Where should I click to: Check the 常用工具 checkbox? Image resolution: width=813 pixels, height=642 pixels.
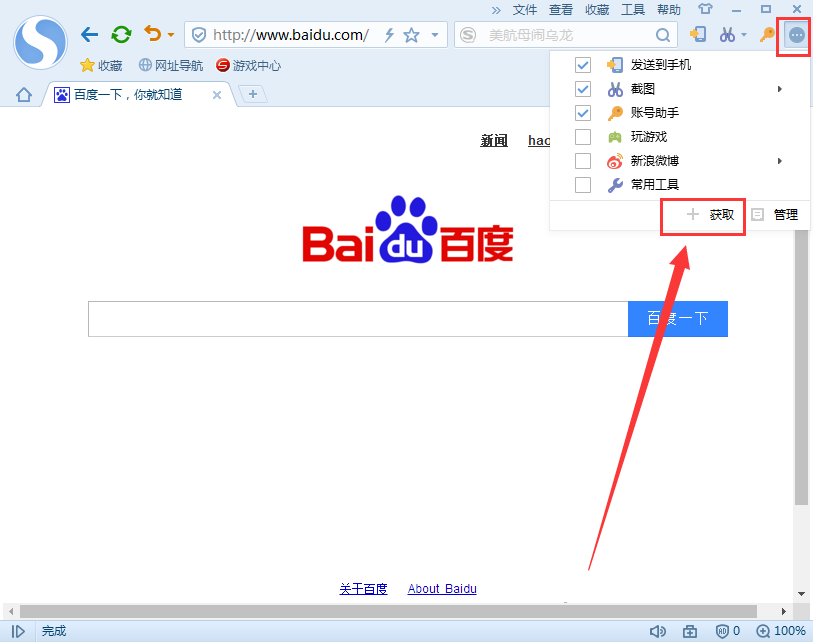pyautogui.click(x=583, y=185)
